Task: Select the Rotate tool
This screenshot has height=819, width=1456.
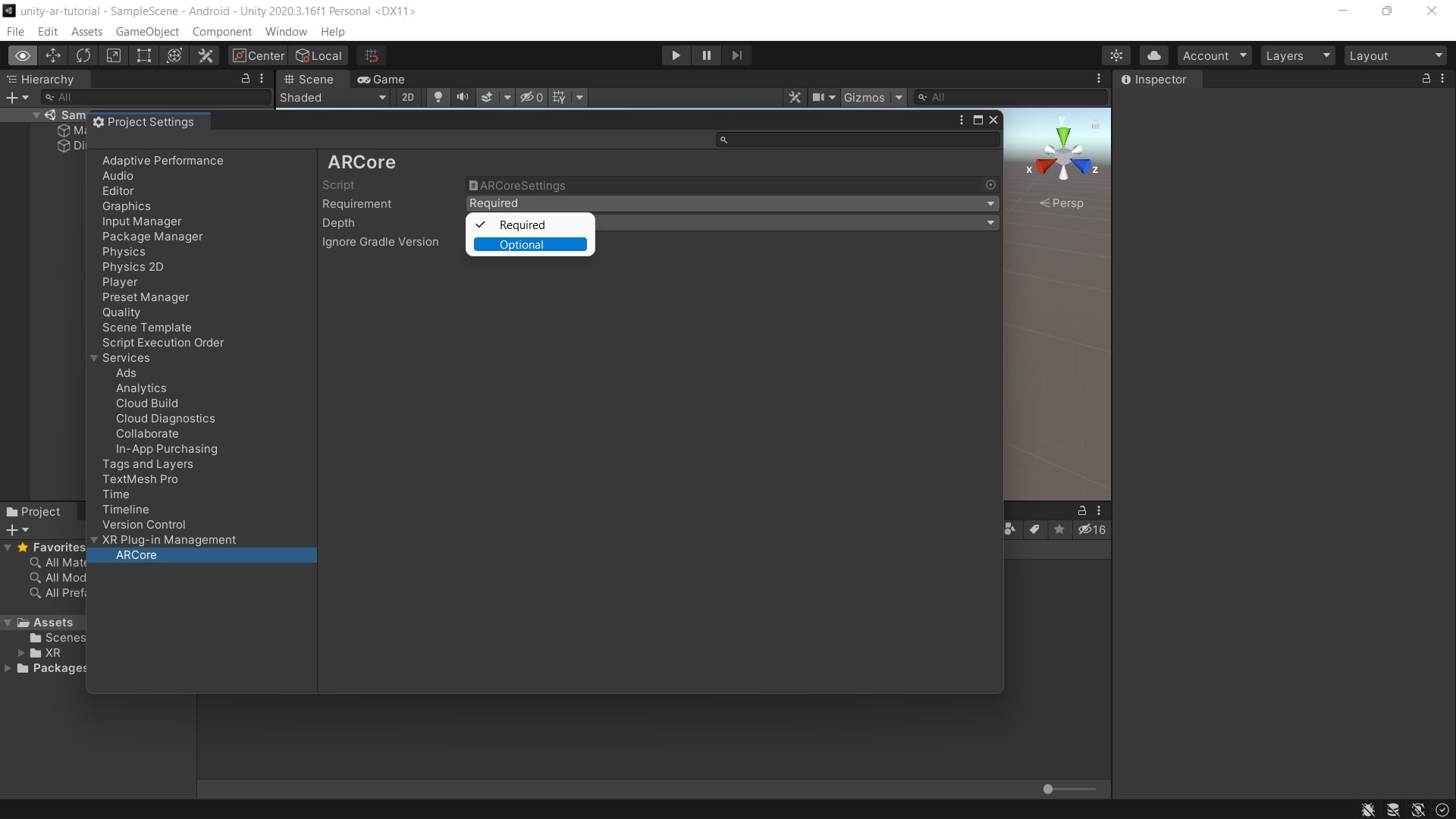Action: pos(83,55)
